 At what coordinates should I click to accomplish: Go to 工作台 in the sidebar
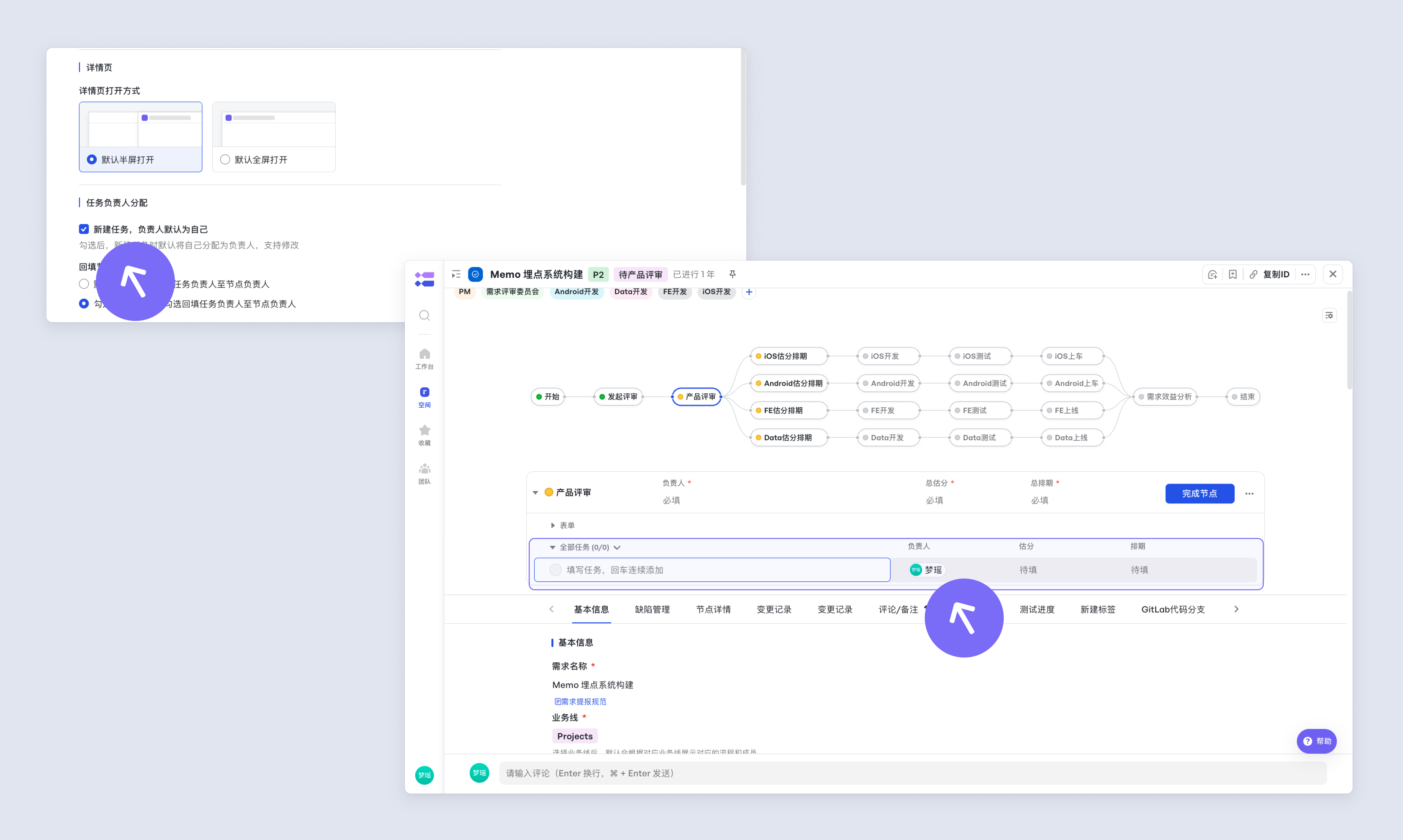tap(424, 359)
